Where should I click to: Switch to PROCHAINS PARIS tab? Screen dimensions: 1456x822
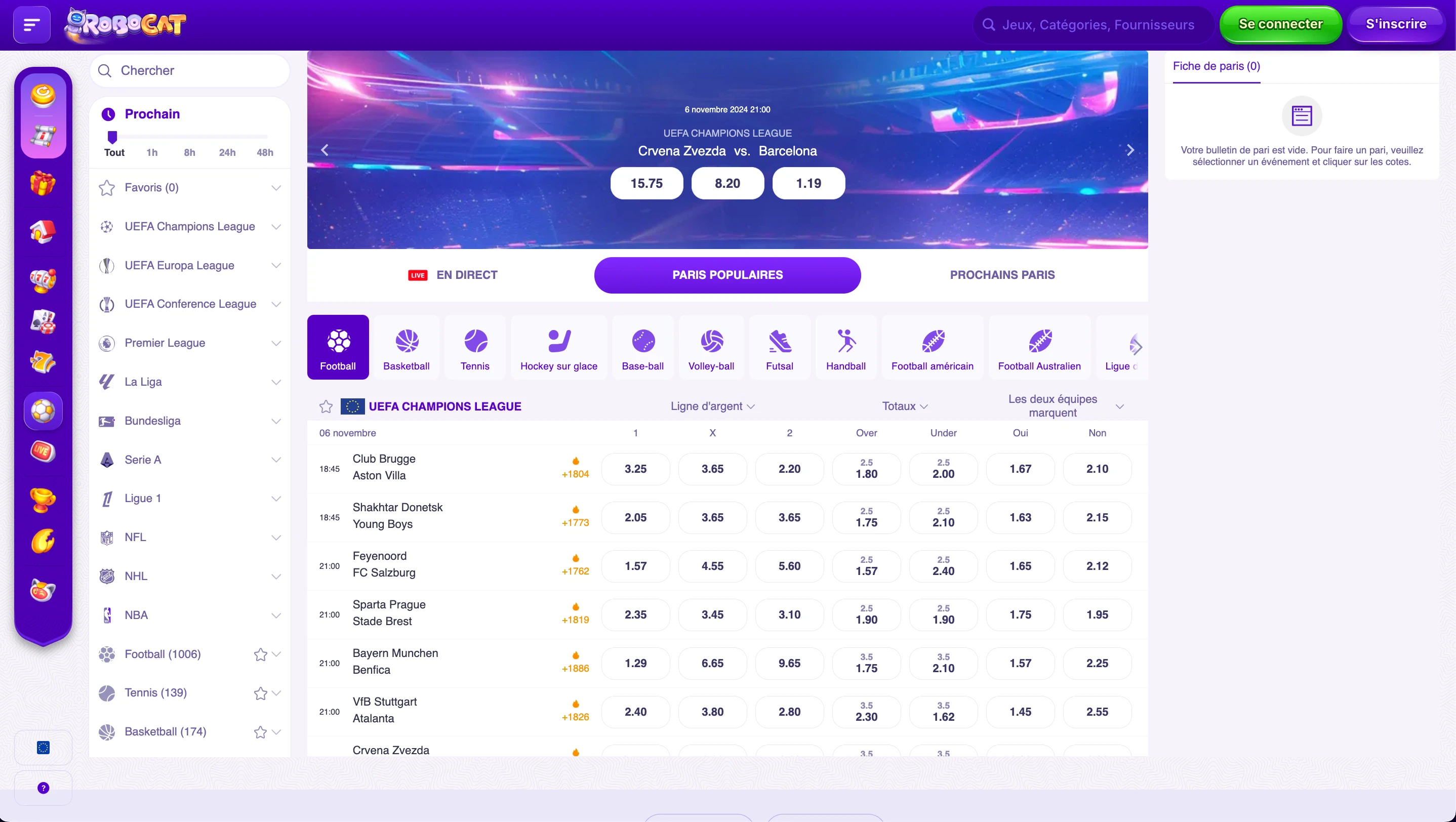(x=1002, y=275)
